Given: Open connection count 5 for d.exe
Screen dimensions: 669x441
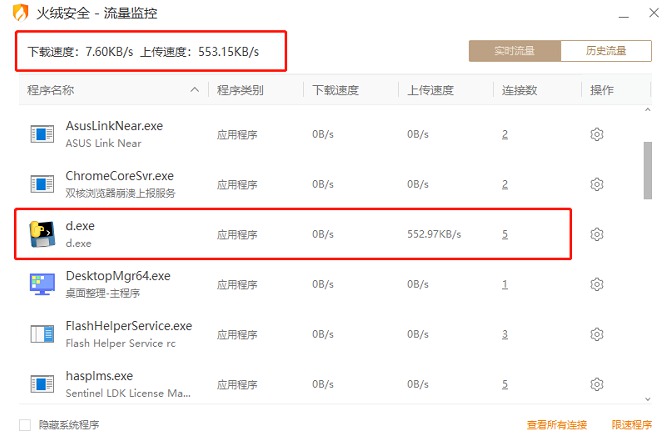Looking at the screenshot, I should click(505, 234).
